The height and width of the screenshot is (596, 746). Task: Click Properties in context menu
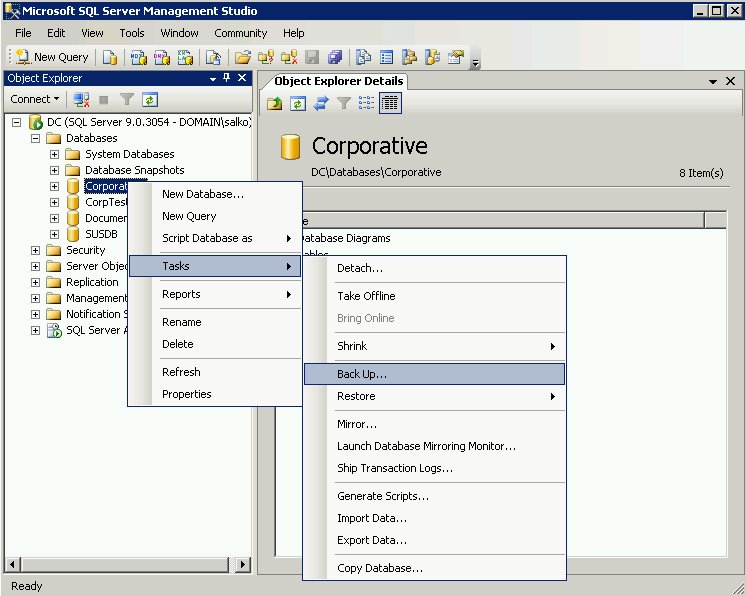point(215,394)
